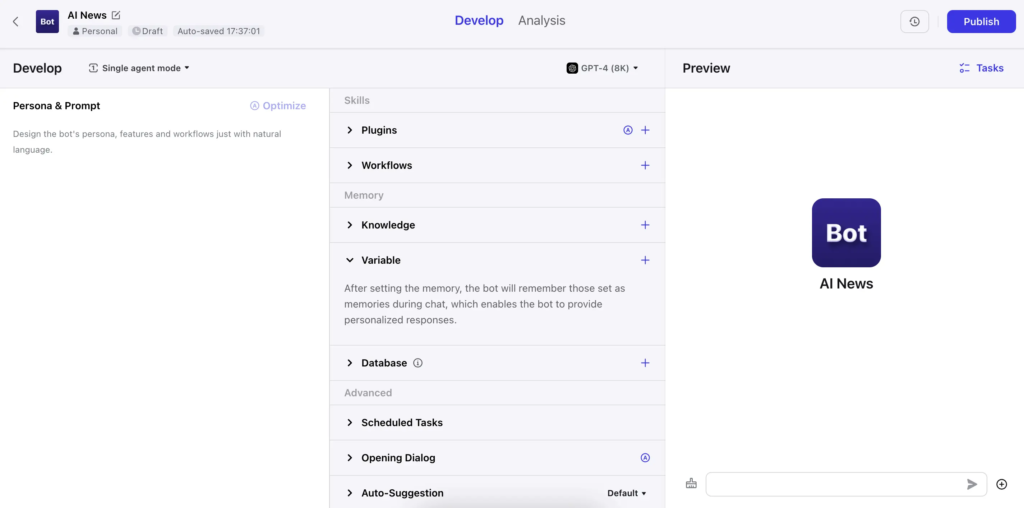This screenshot has width=1024, height=508.
Task: Click the Publish button
Action: (x=981, y=22)
